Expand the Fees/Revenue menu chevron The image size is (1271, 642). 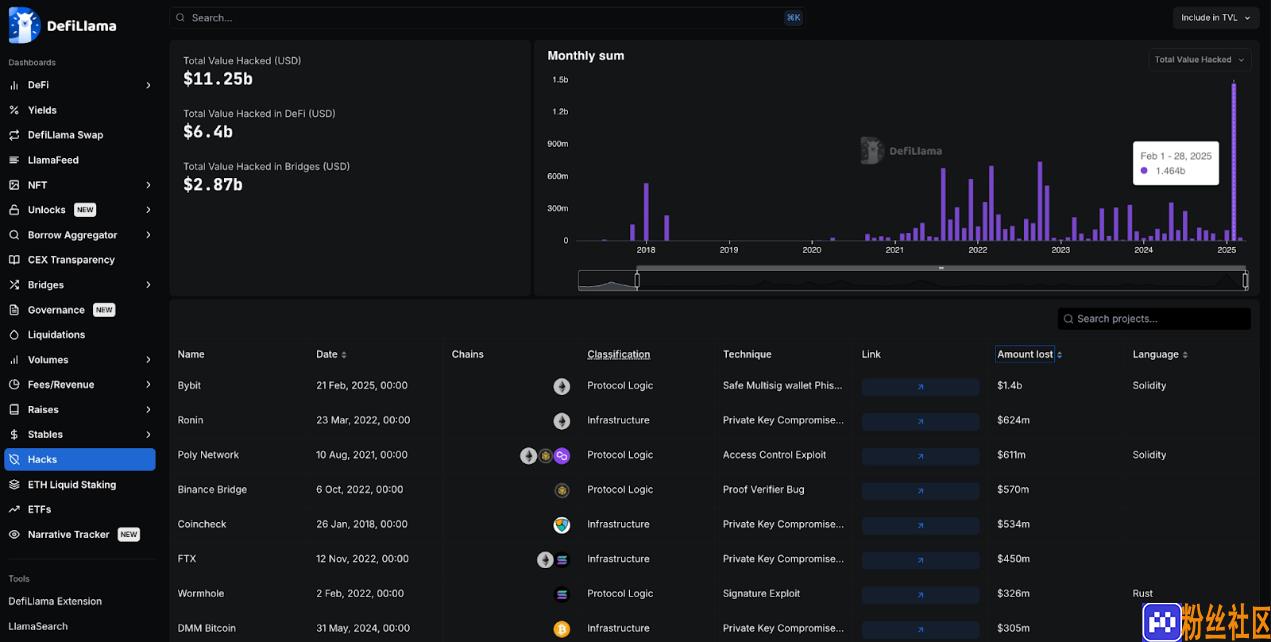148,385
